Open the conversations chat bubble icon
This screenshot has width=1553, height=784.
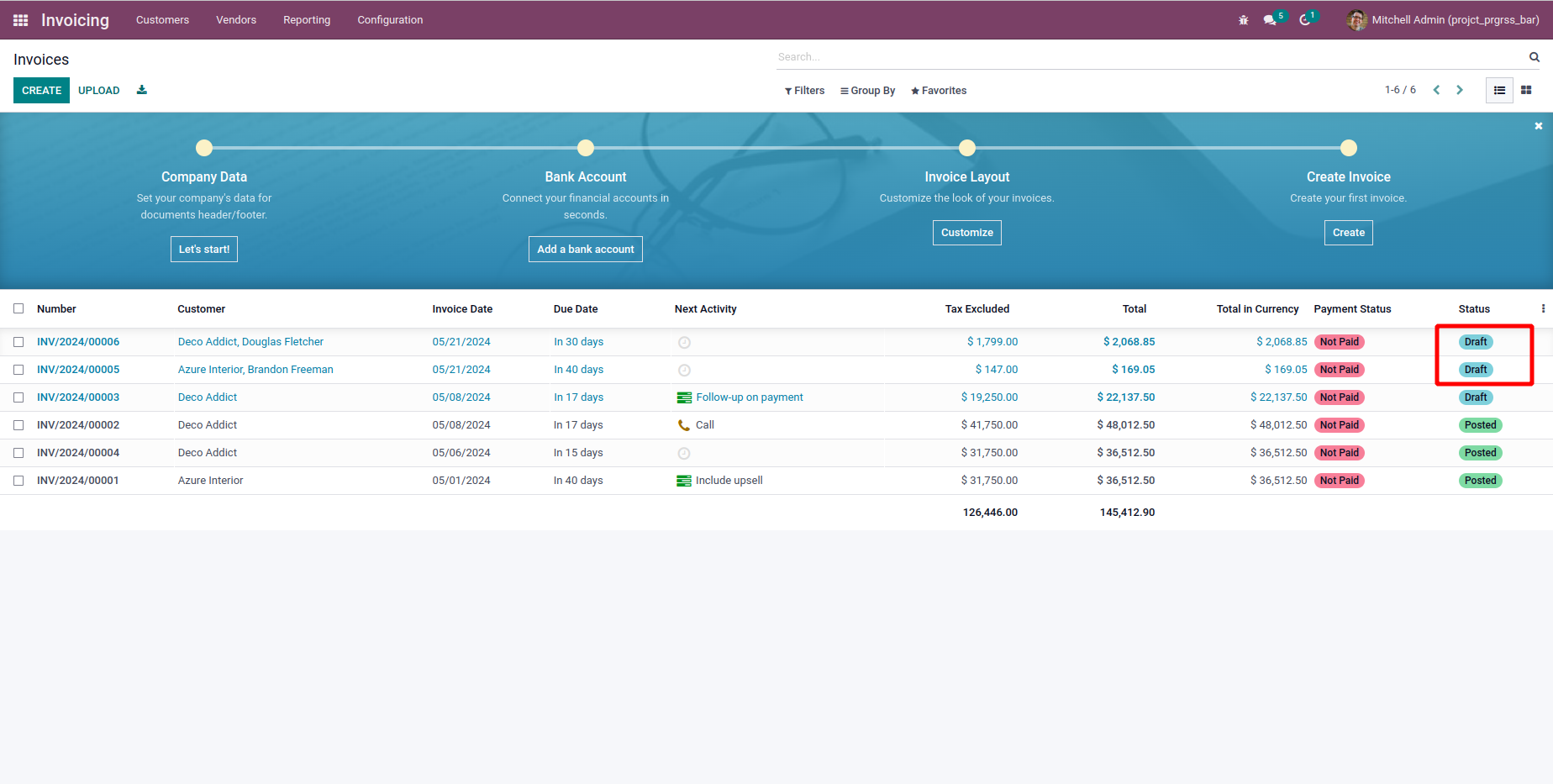pos(1270,20)
